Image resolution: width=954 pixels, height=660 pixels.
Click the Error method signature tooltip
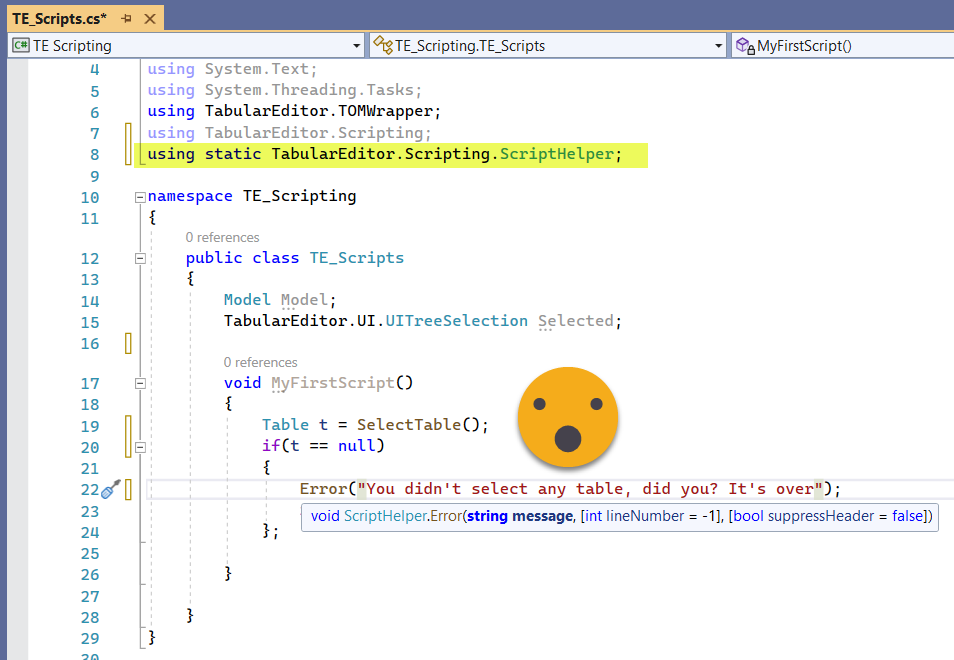(x=620, y=516)
